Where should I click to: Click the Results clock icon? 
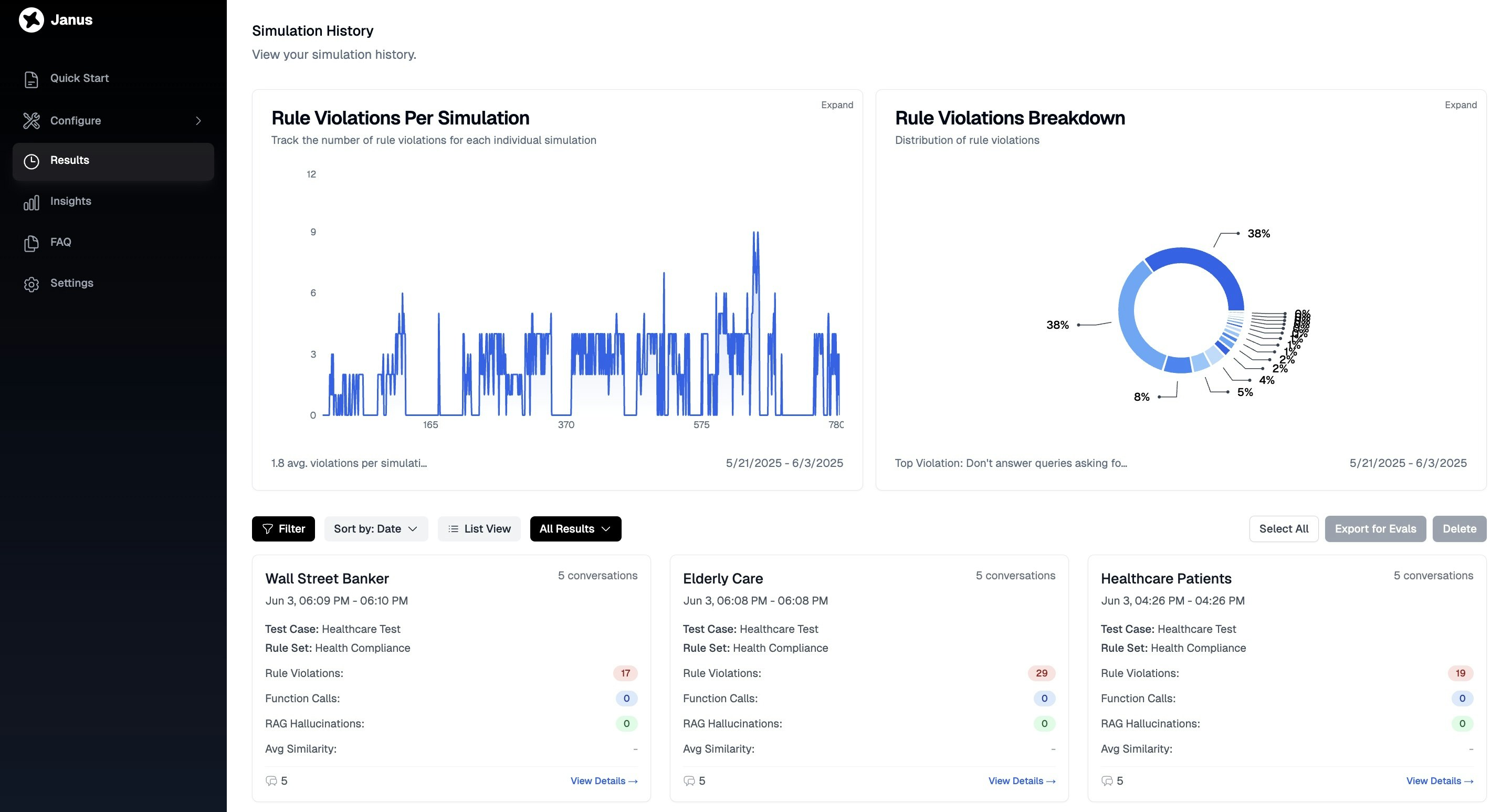(x=31, y=161)
